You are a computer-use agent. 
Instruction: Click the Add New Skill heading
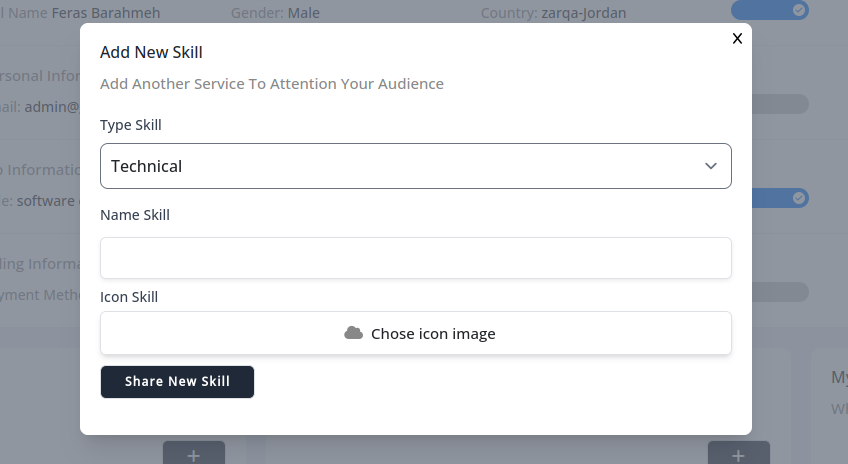click(x=151, y=52)
